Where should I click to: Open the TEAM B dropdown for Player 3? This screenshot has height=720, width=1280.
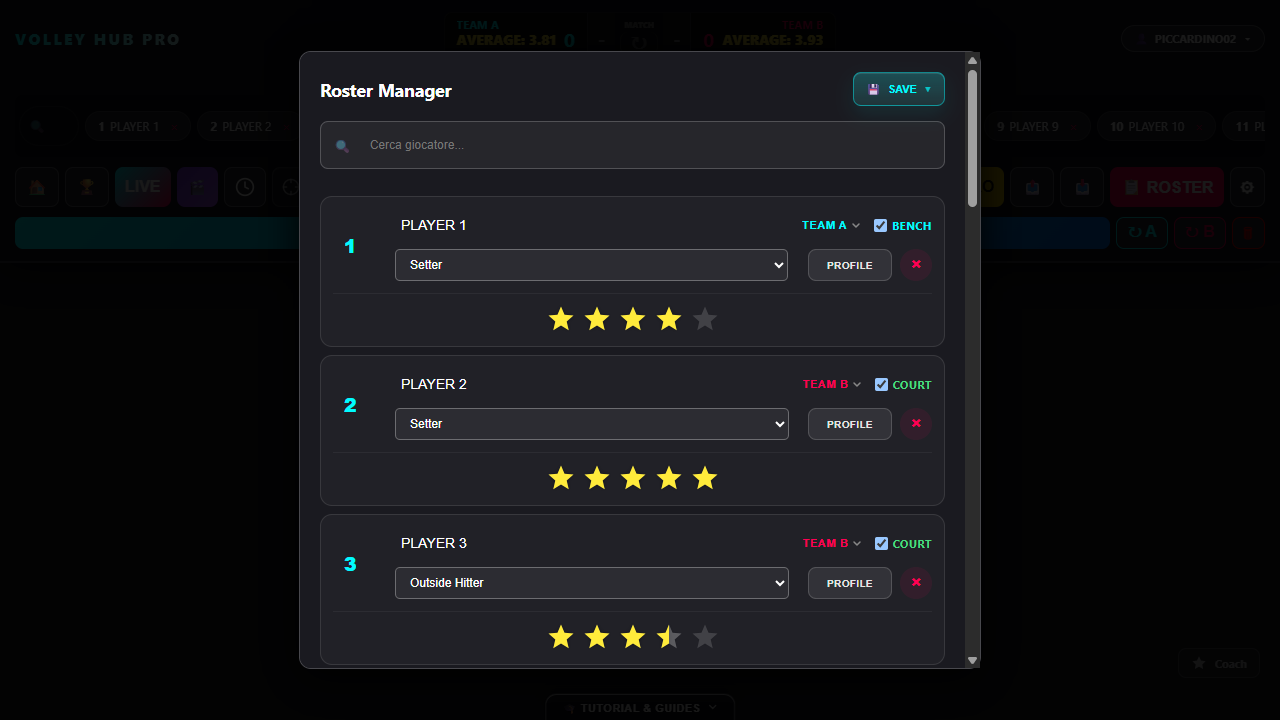point(832,544)
